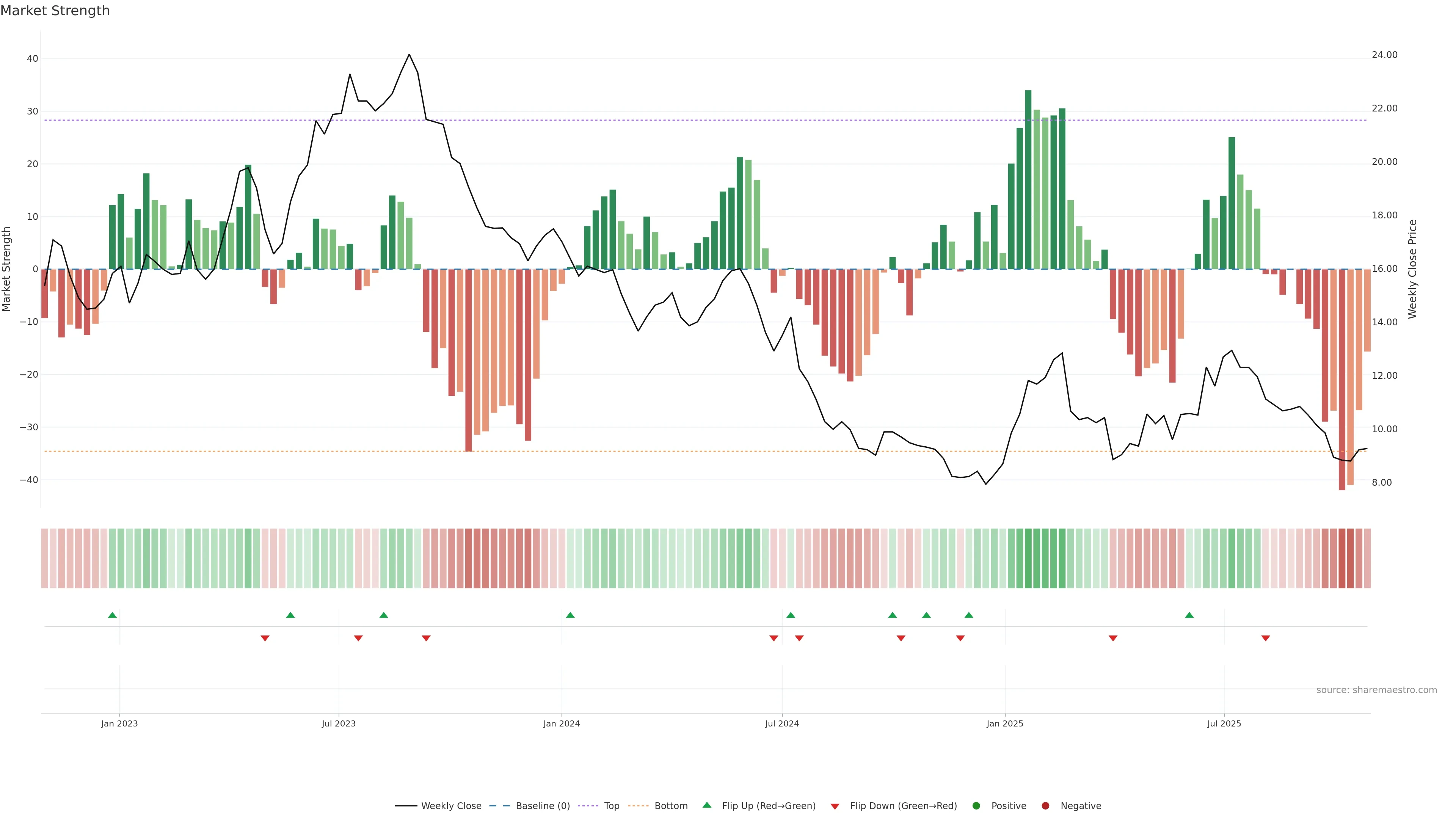This screenshot has width=1456, height=819.
Task: Click the first green Flip Up triangle marker
Action: 113,615
